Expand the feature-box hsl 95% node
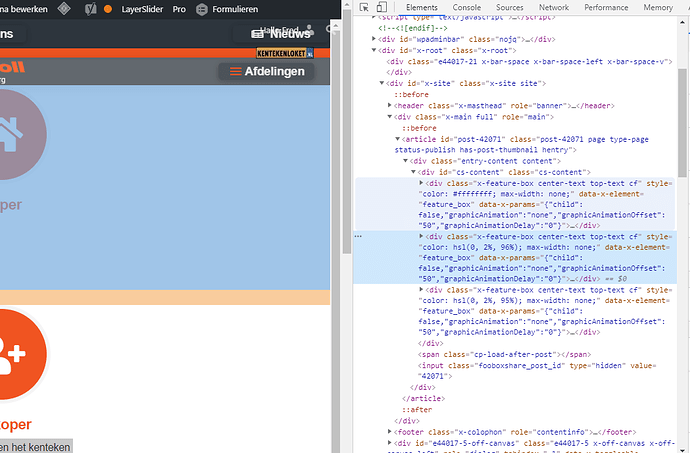Viewport: 690px width, 453px height. [421, 290]
